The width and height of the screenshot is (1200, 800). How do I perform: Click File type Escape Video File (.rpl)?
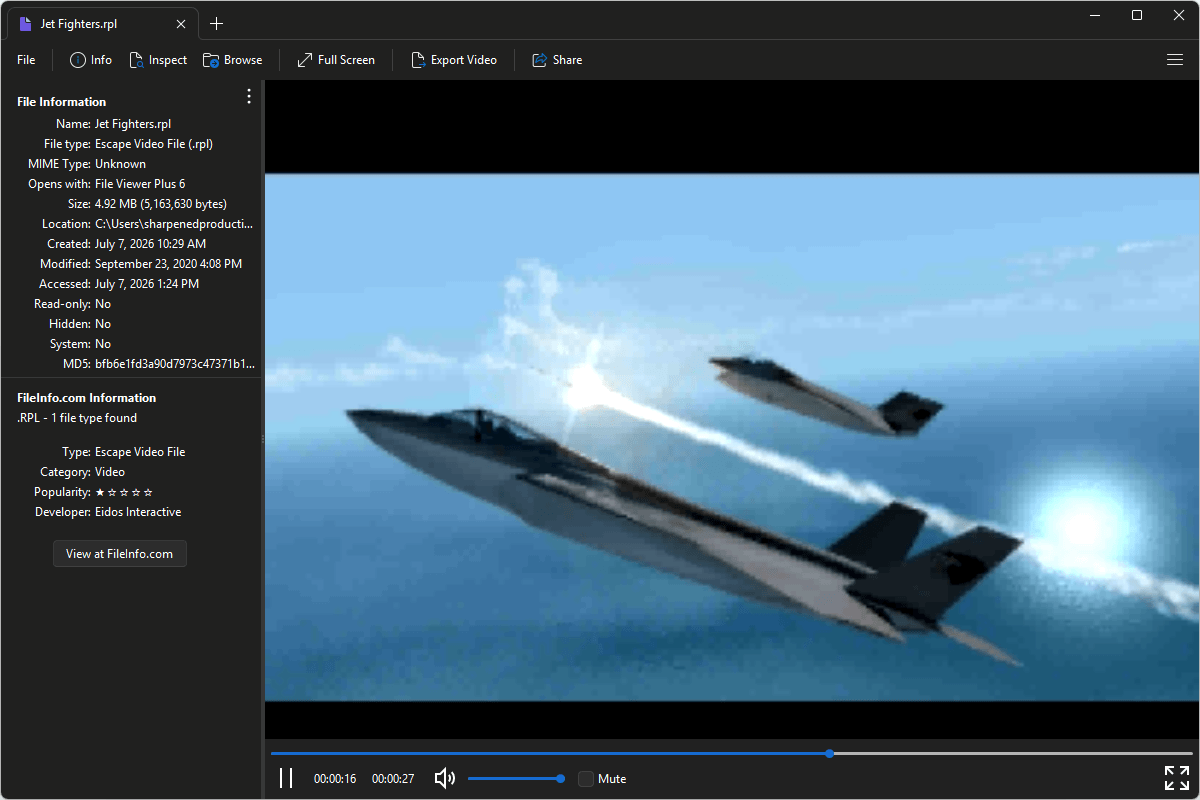pos(154,144)
